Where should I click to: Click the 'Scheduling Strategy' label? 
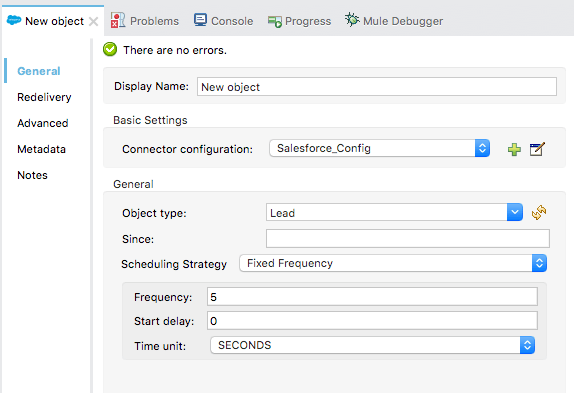(x=174, y=264)
